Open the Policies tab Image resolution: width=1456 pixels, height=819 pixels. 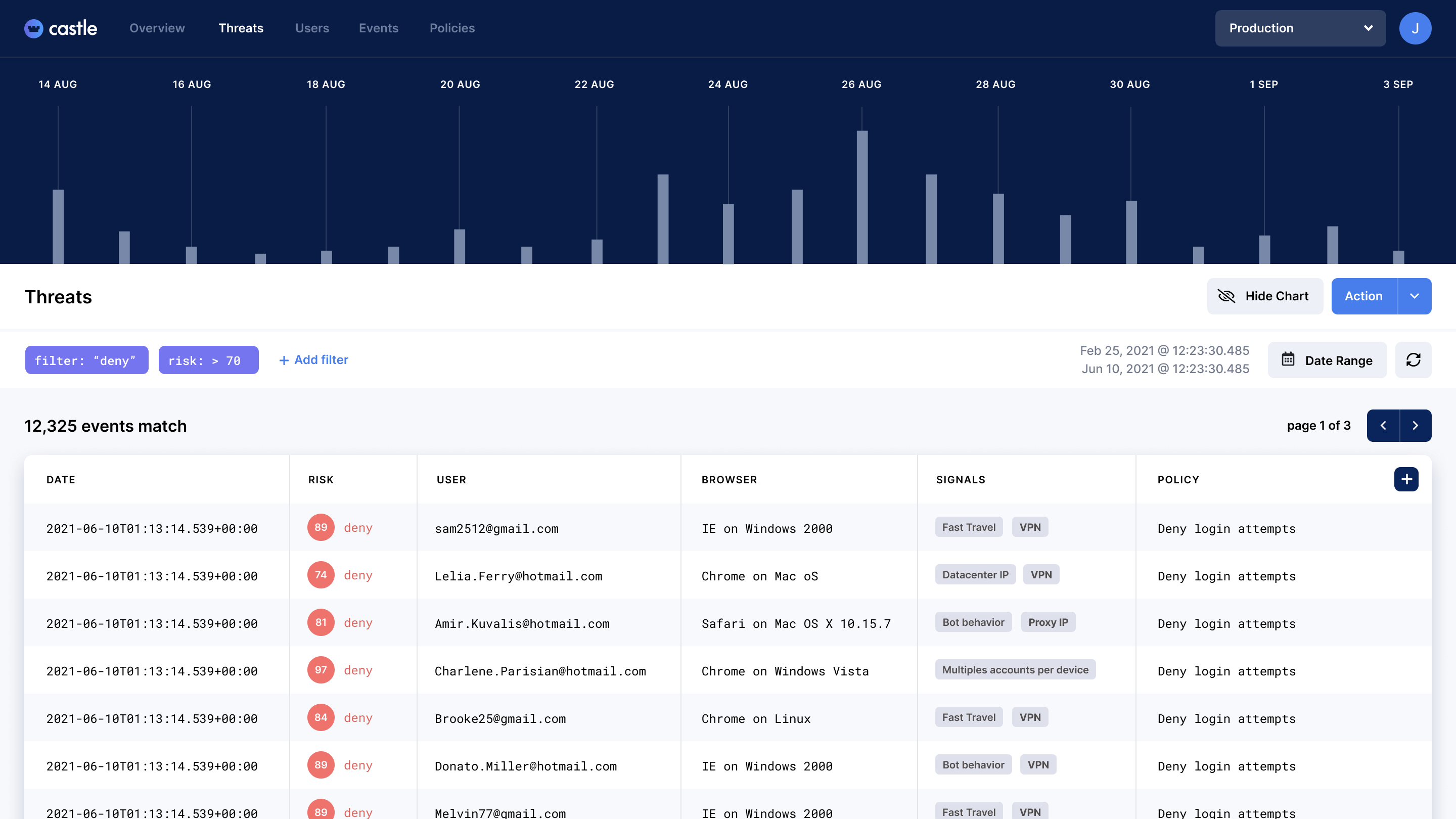coord(451,28)
